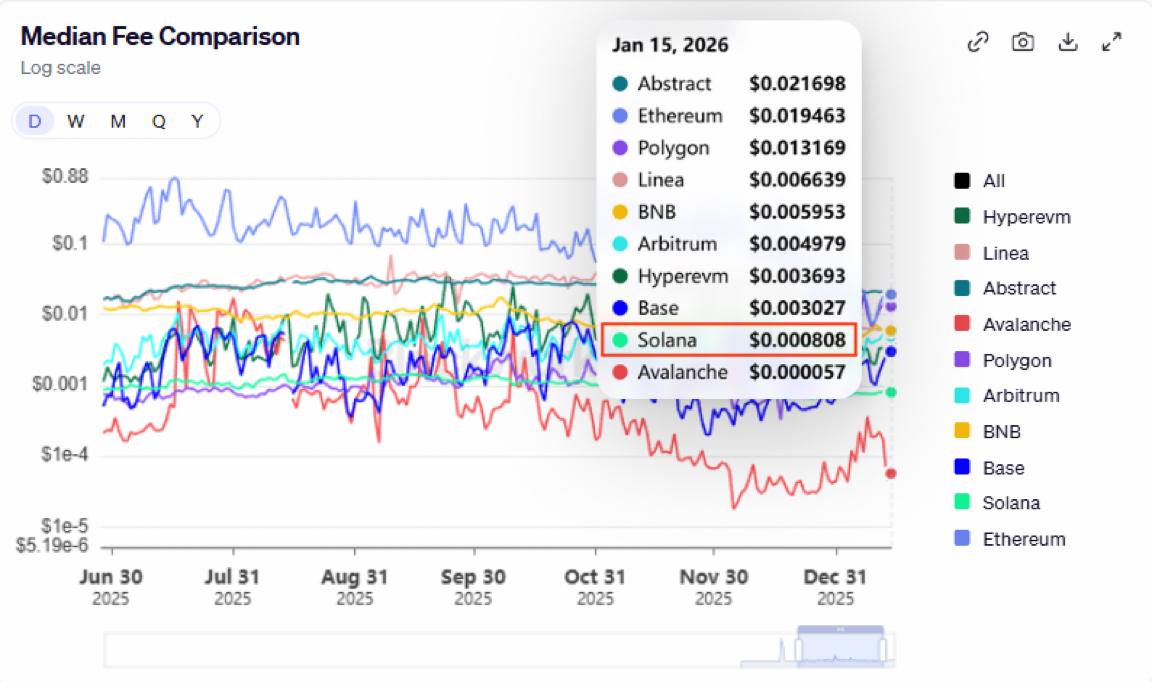Image resolution: width=1152 pixels, height=682 pixels.
Task: Download the chart data
Action: point(1067,42)
